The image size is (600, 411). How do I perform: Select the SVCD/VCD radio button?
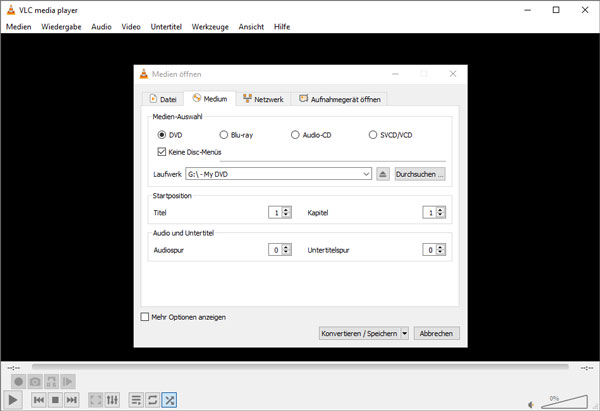click(373, 135)
